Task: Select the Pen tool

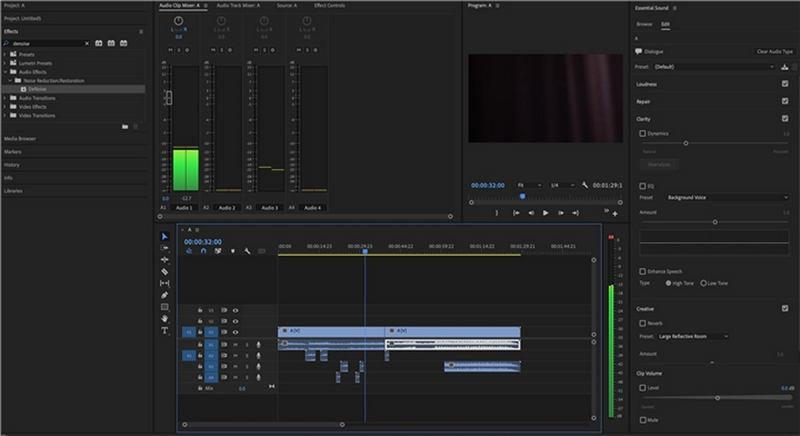Action: [165, 295]
